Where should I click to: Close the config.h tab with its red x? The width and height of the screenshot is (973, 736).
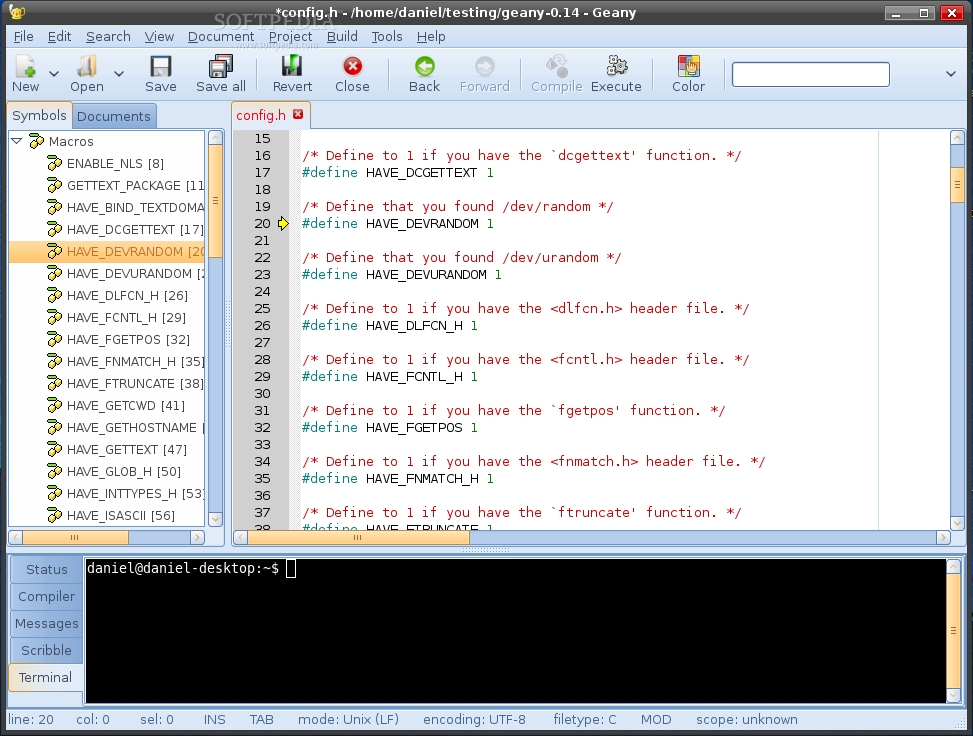click(x=298, y=114)
